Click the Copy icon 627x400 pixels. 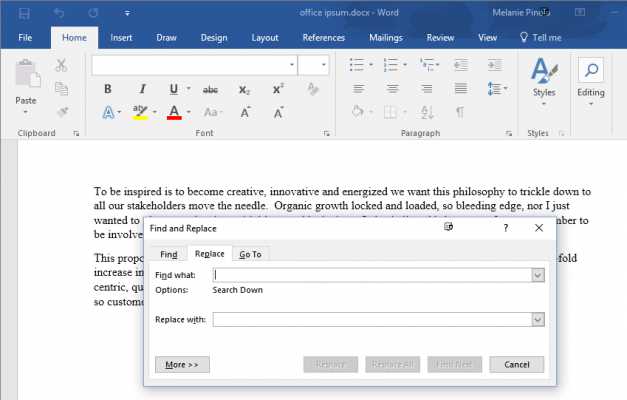tap(61, 88)
